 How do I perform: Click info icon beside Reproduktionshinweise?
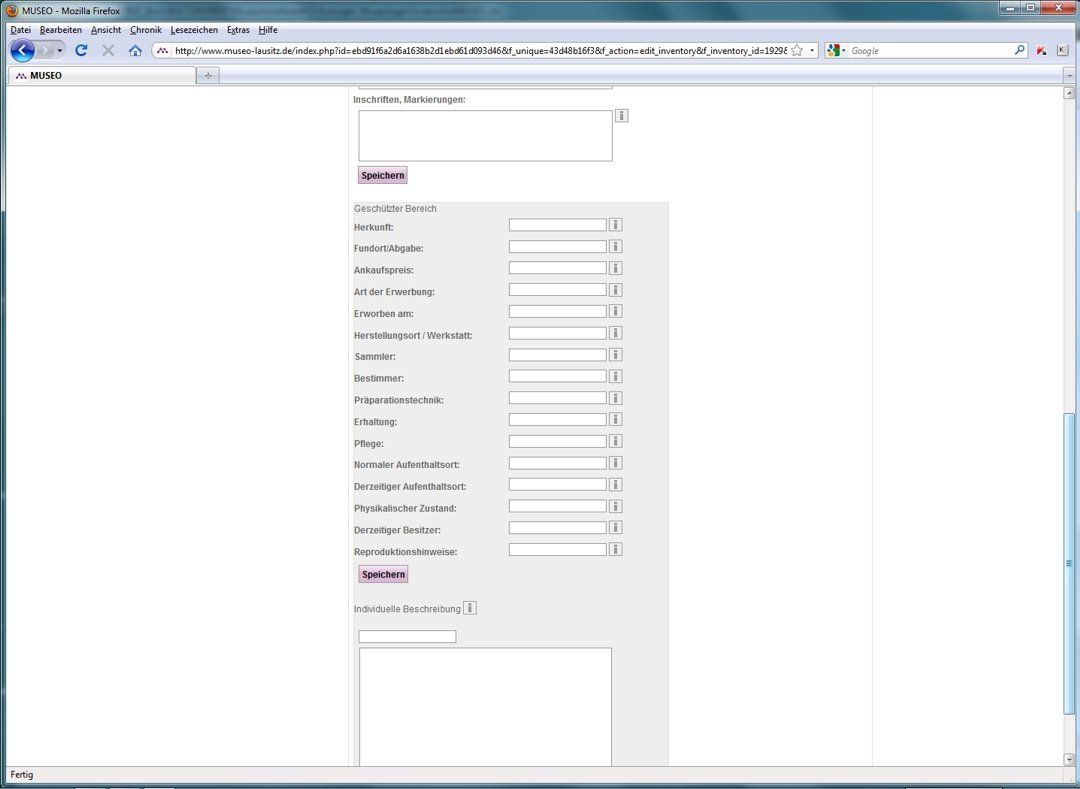point(616,549)
